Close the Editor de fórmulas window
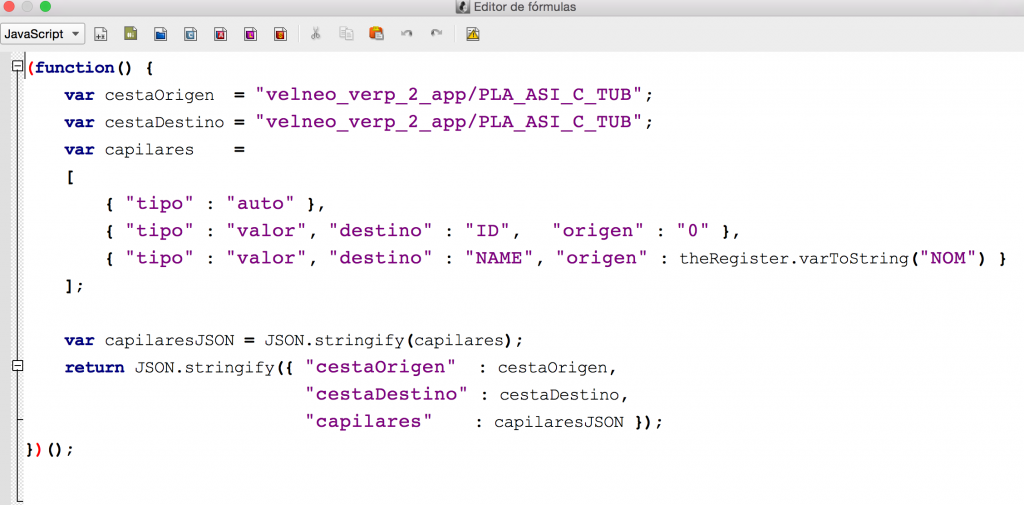Screen dimensions: 1024x505 (x=9, y=7)
